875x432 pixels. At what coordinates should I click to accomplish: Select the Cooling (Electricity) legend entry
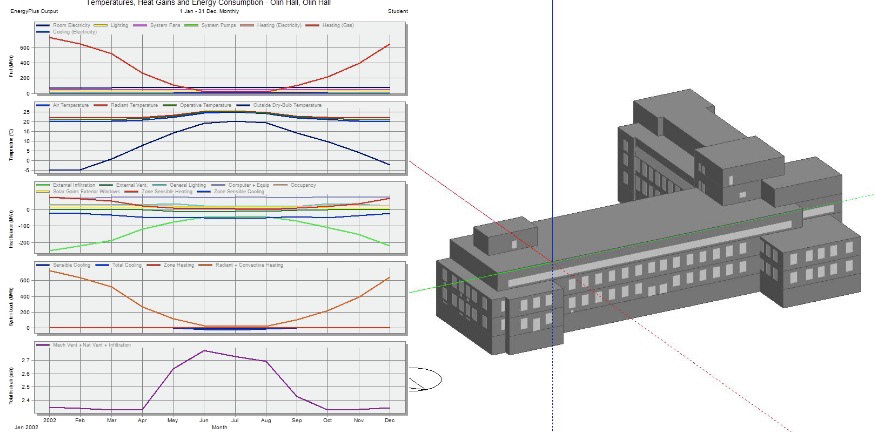(66, 32)
